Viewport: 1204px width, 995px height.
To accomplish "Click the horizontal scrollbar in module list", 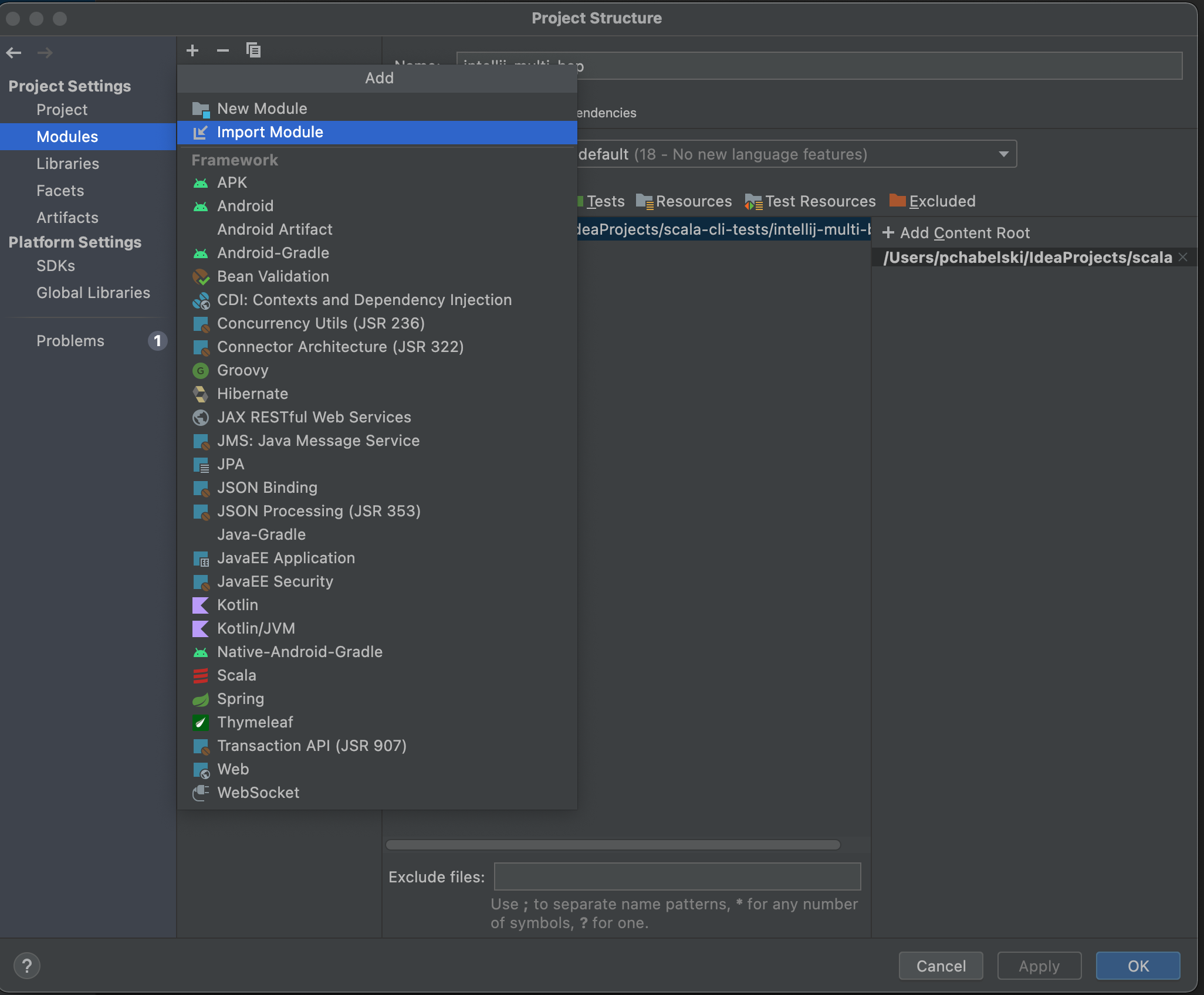I will pyautogui.click(x=611, y=844).
